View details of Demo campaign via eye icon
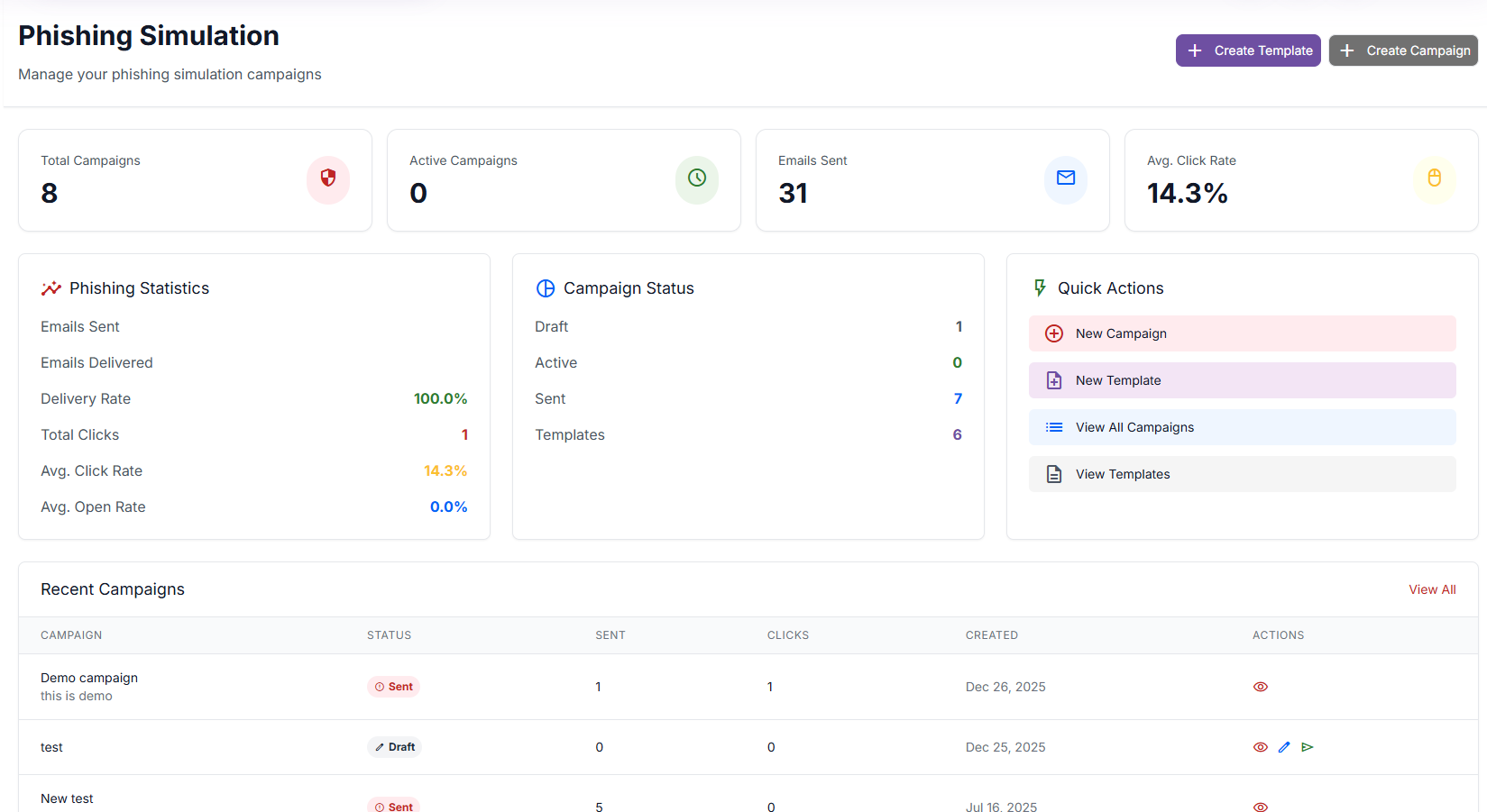Screen dimensions: 1487x812 1260,686
